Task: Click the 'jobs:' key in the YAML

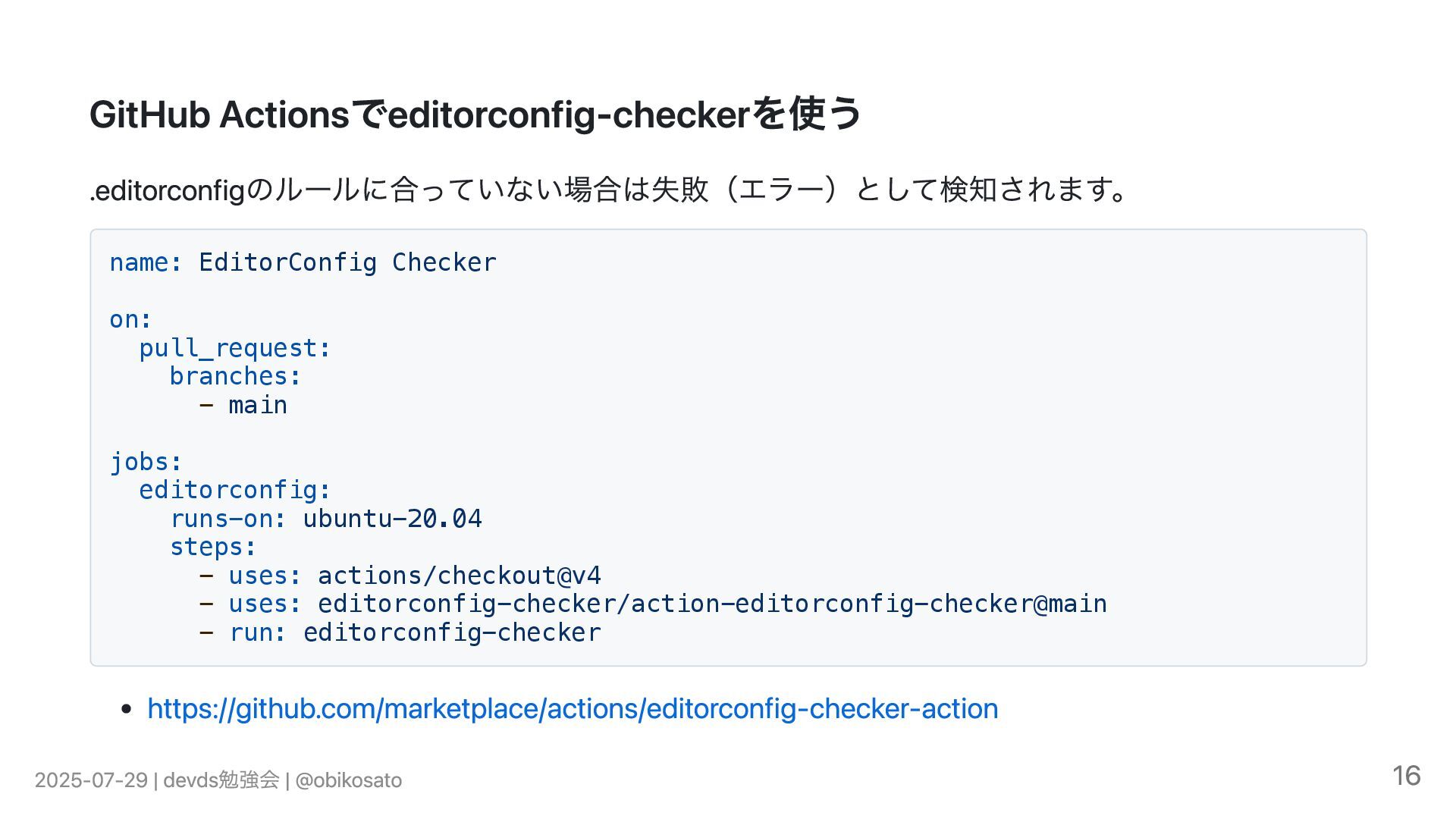Action: (x=146, y=462)
